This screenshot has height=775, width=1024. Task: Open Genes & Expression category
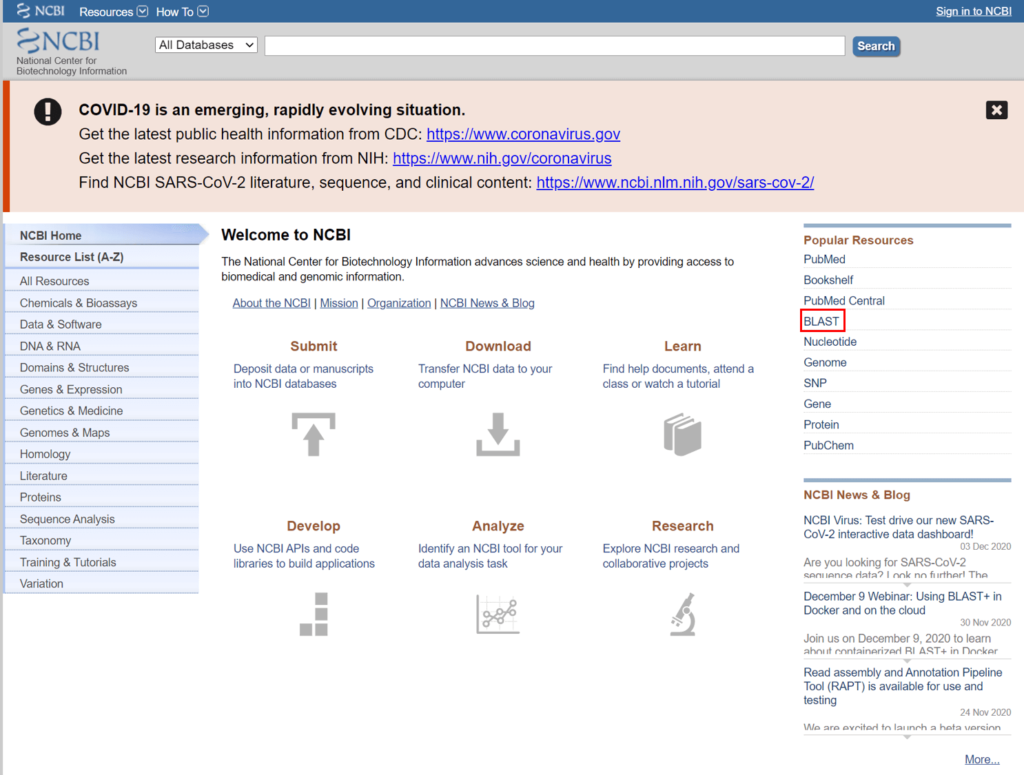102,389
